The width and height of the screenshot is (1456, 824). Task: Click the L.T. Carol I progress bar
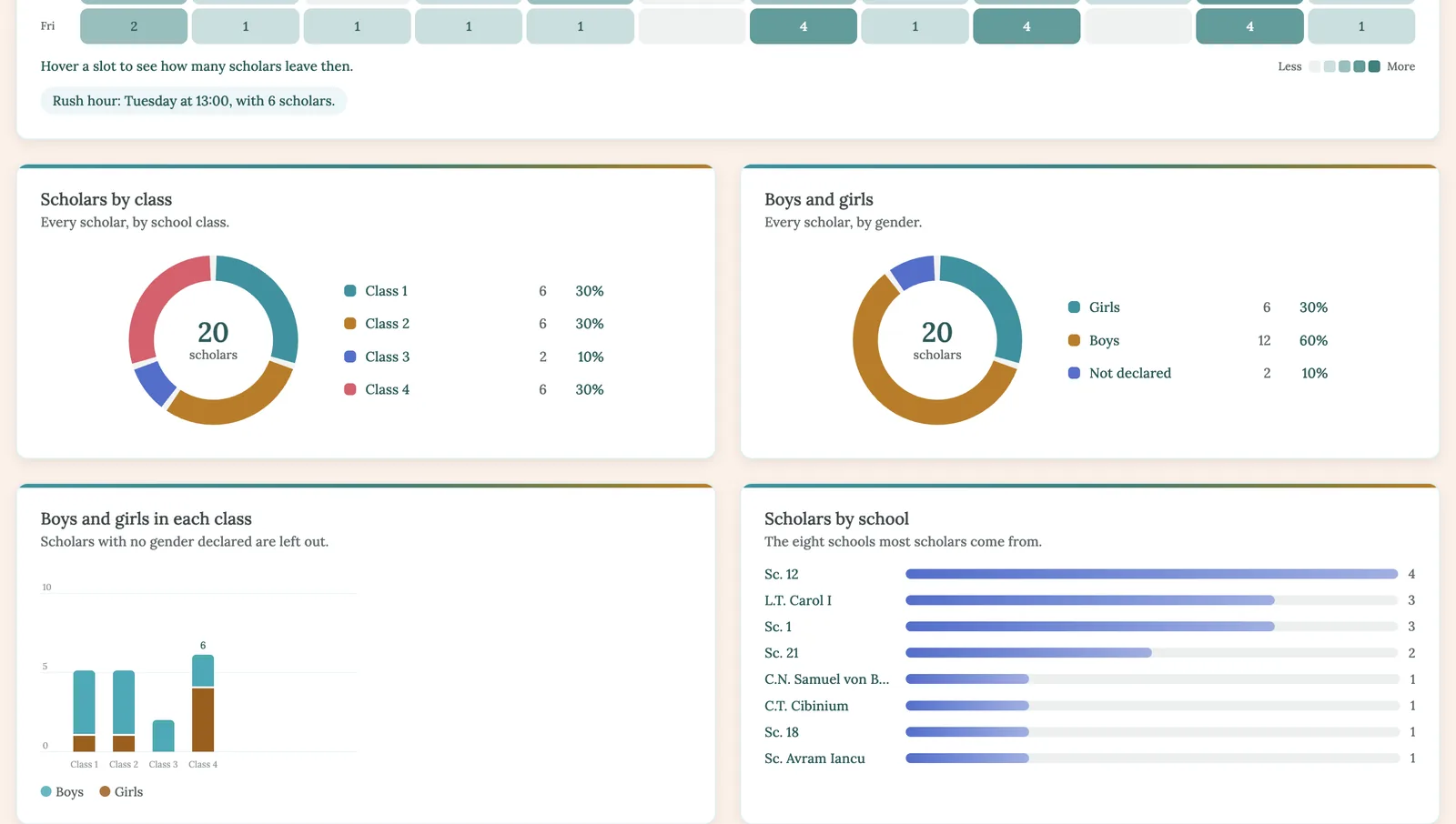click(1151, 600)
